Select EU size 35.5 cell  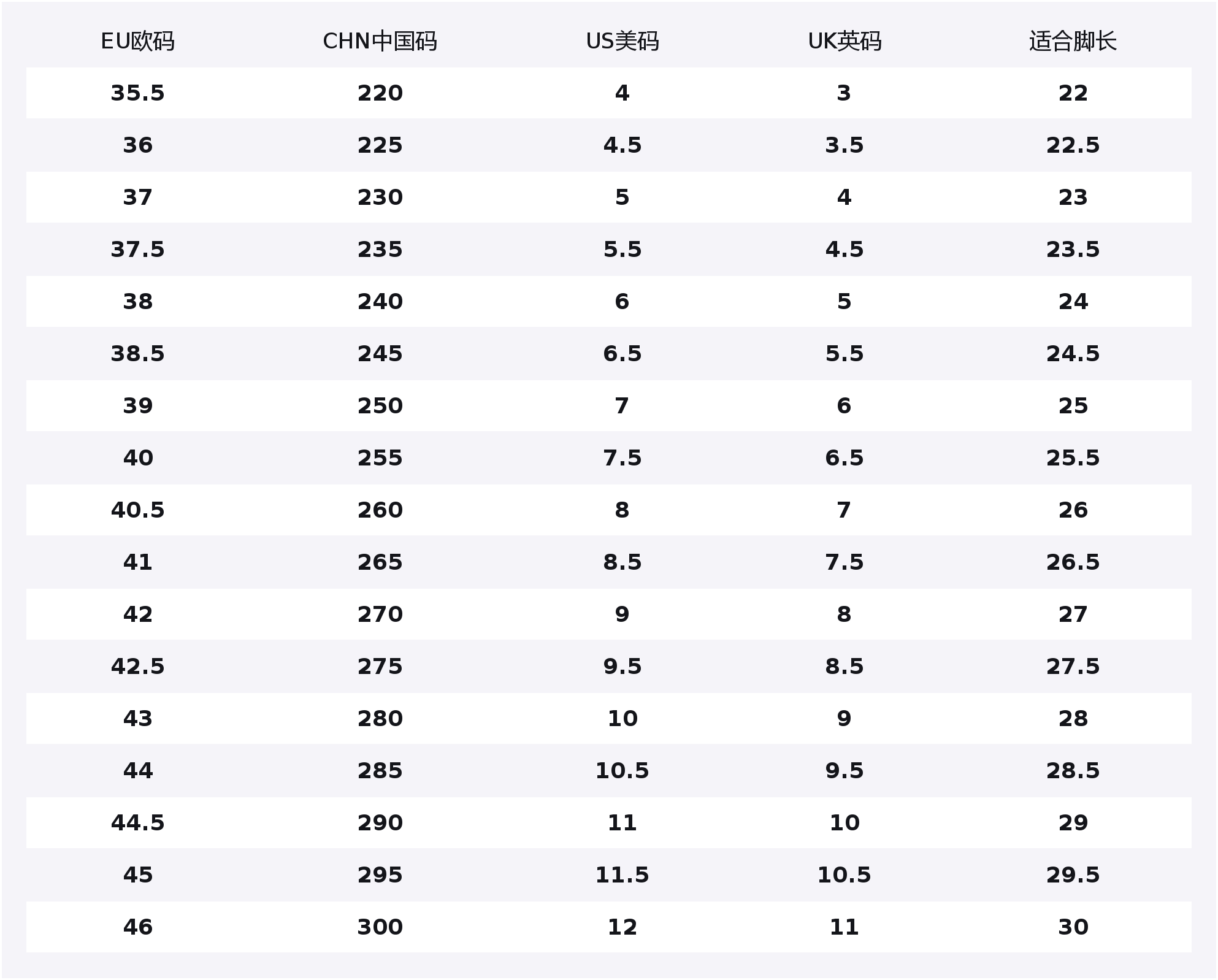[137, 93]
